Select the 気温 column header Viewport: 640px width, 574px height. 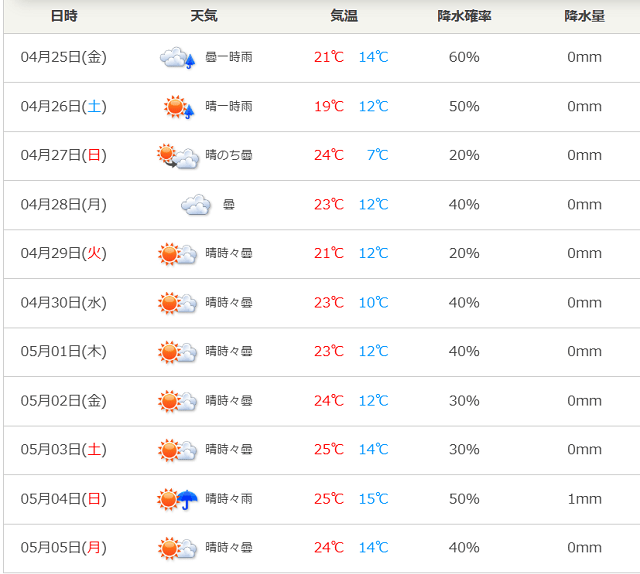[x=344, y=16]
